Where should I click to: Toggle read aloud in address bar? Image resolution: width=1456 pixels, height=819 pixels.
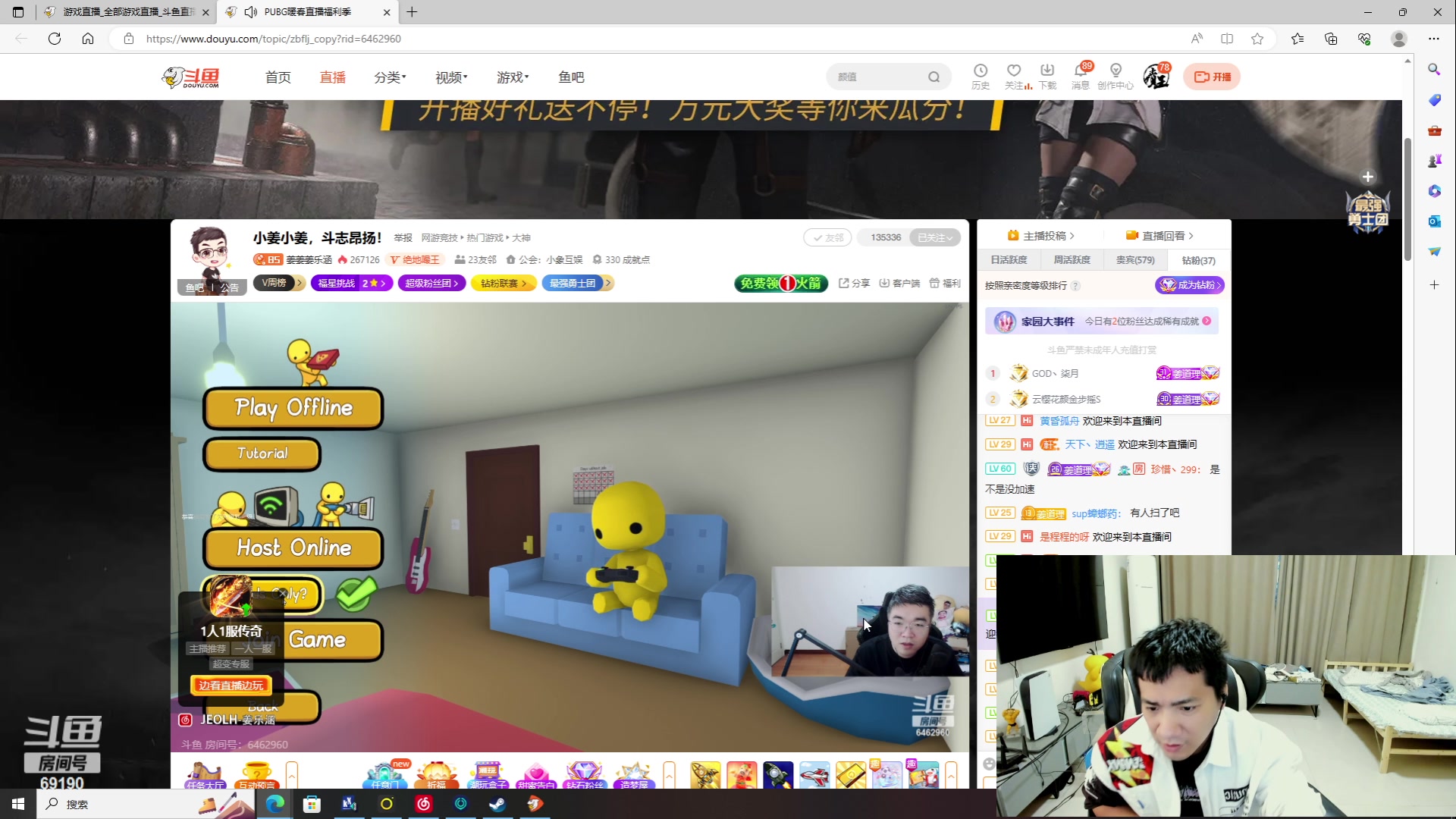click(1197, 39)
